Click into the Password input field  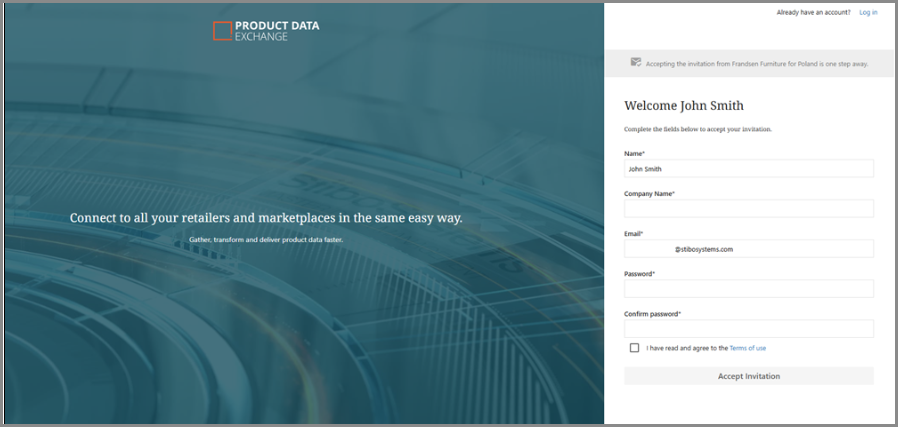(x=748, y=288)
